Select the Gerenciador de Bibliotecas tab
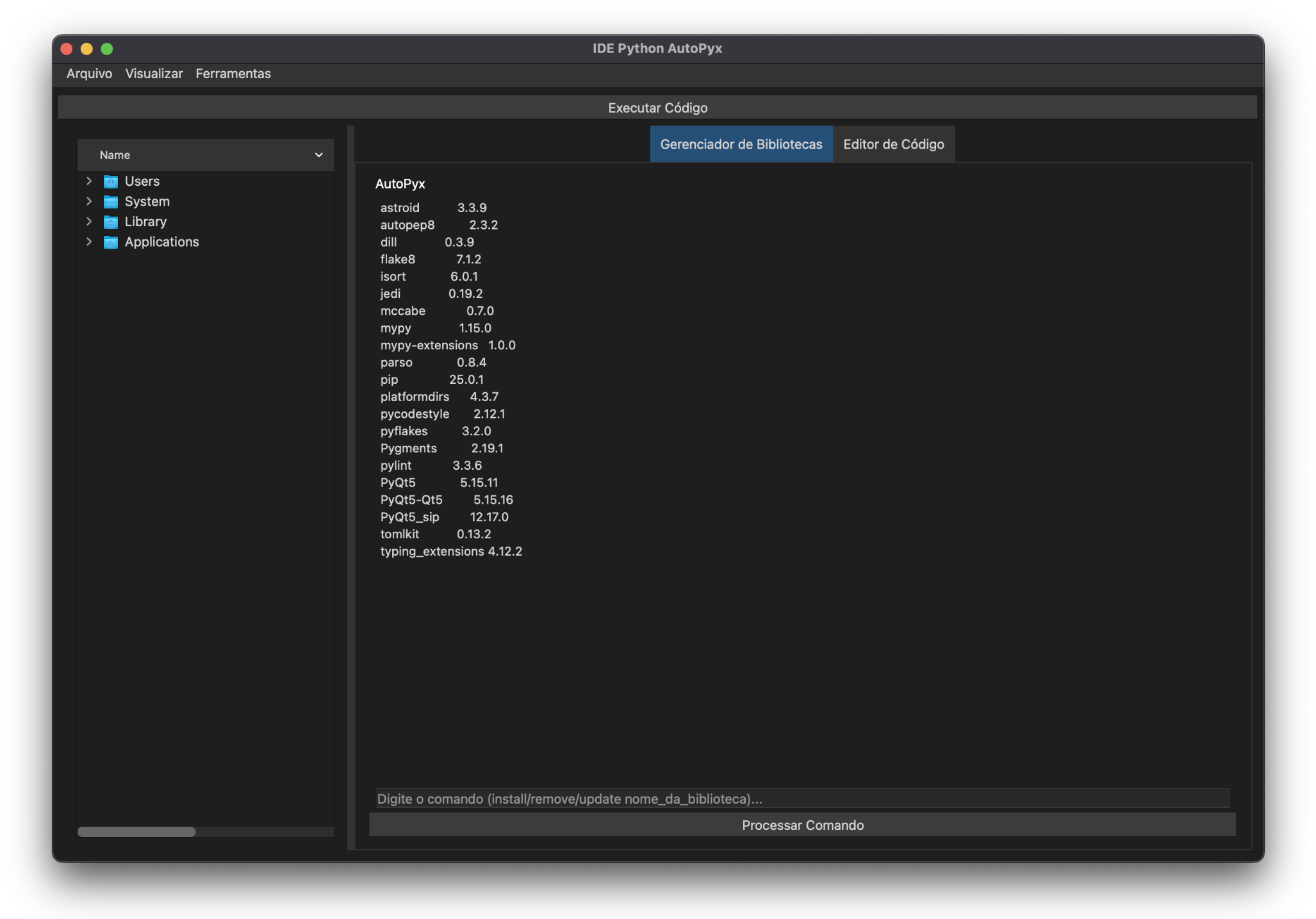This screenshot has width=1316, height=919. coord(741,144)
